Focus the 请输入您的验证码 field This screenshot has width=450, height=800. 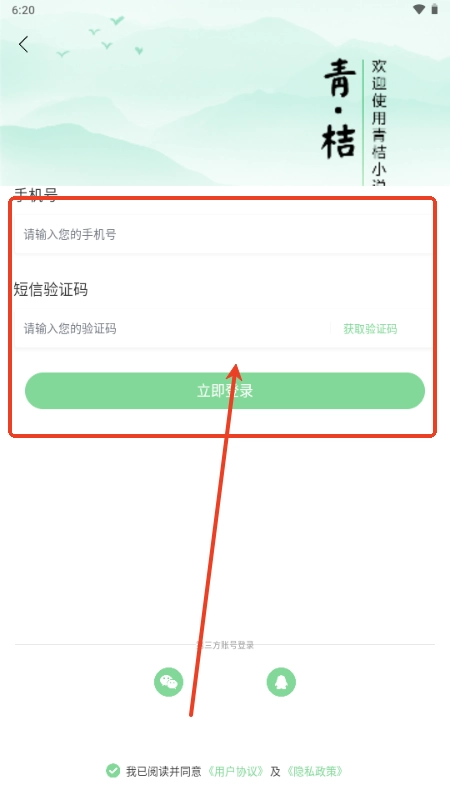coord(171,329)
